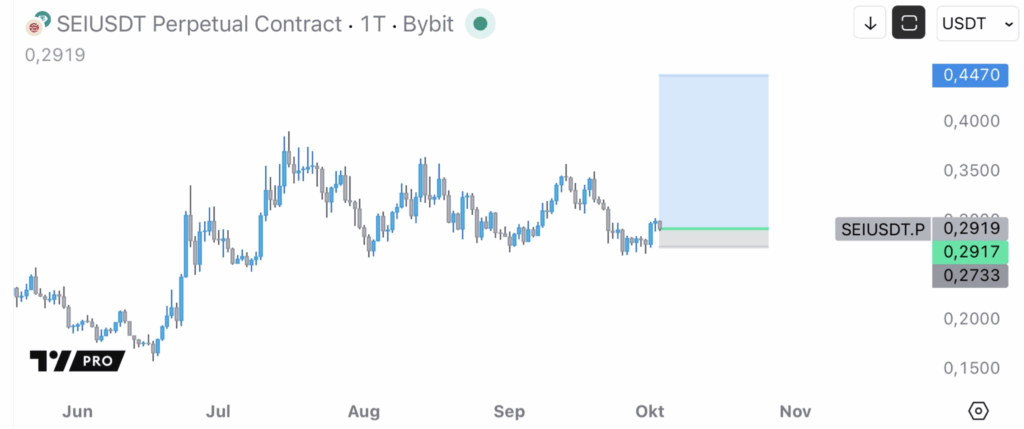Open the USDT currency dropdown

[976, 23]
